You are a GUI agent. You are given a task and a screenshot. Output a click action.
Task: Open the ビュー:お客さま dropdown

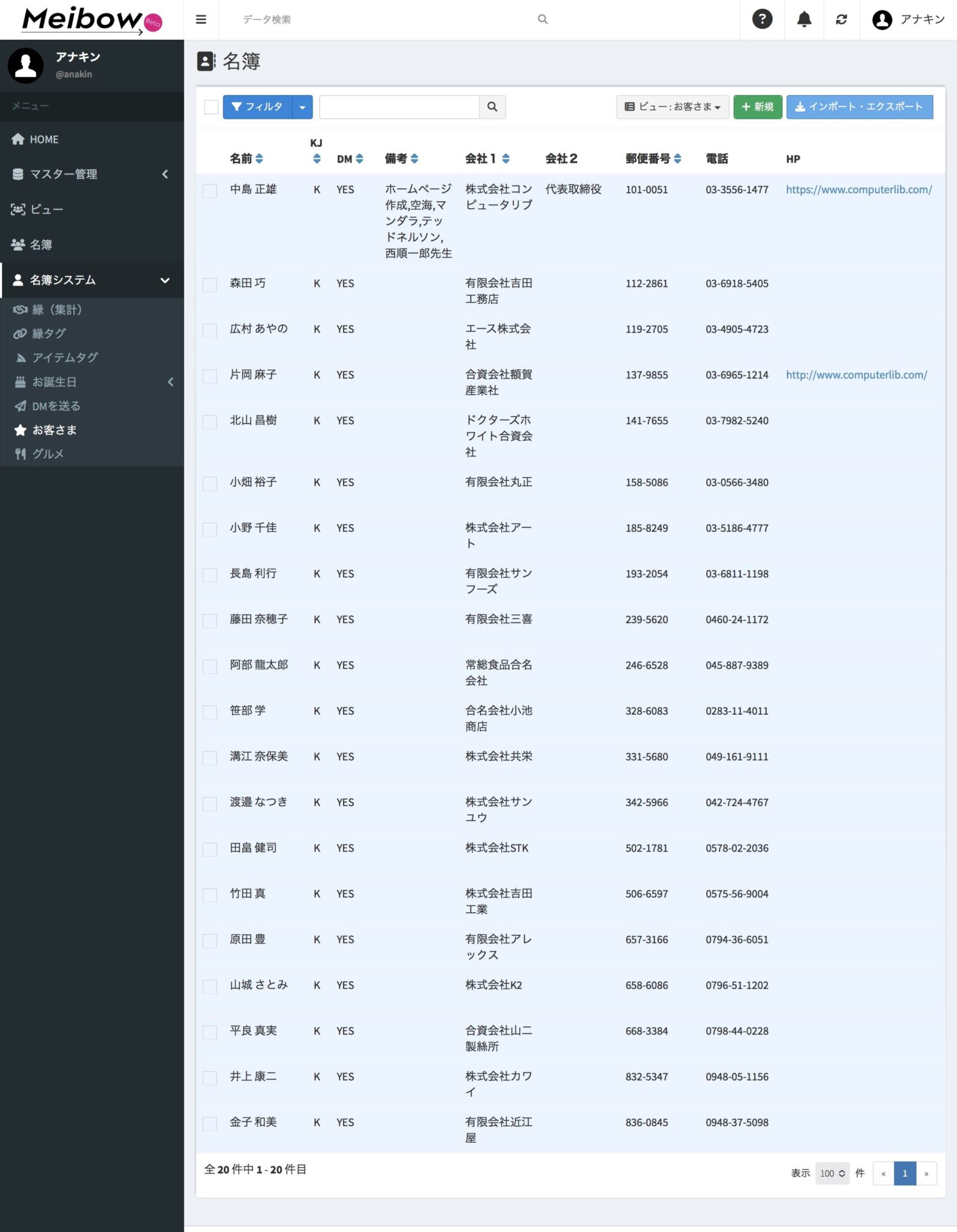pos(673,107)
